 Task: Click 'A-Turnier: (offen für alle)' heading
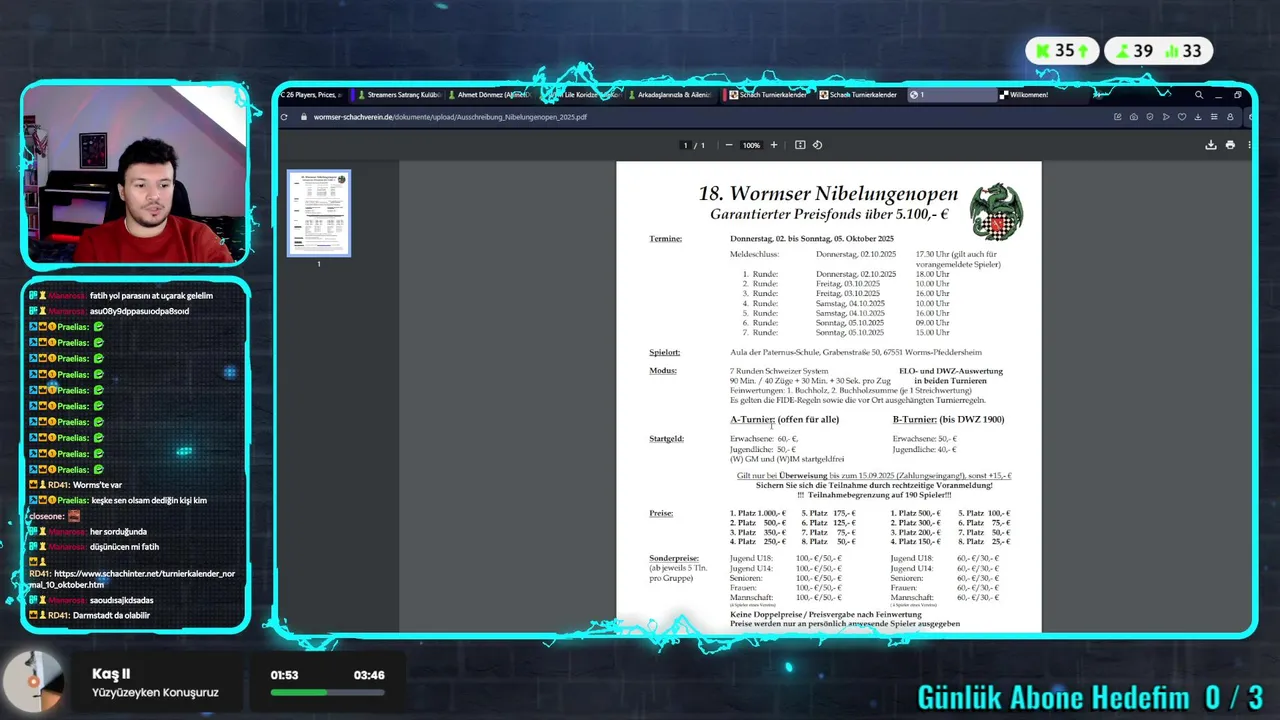(785, 420)
